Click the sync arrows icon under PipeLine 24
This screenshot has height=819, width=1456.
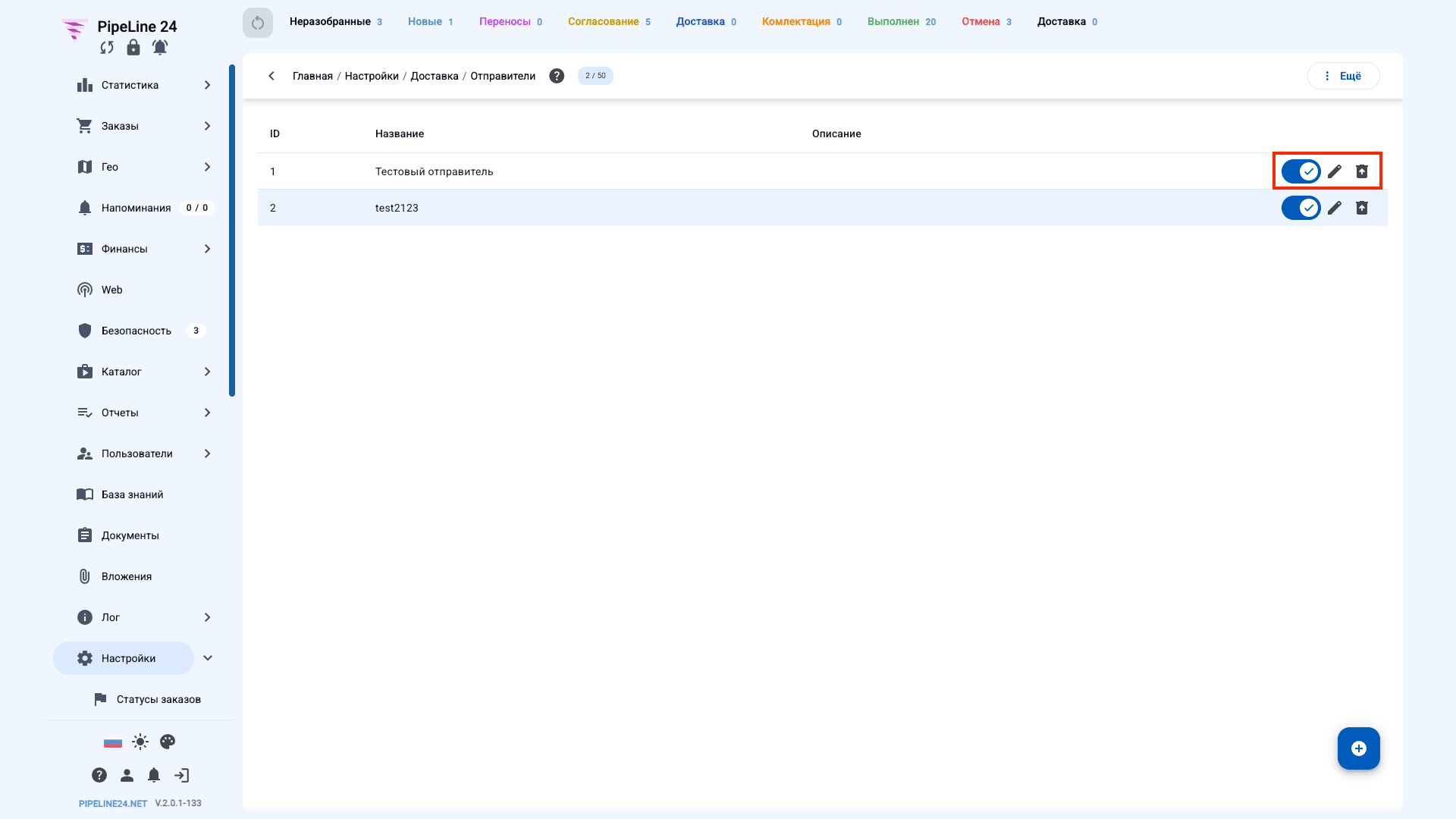[x=107, y=48]
